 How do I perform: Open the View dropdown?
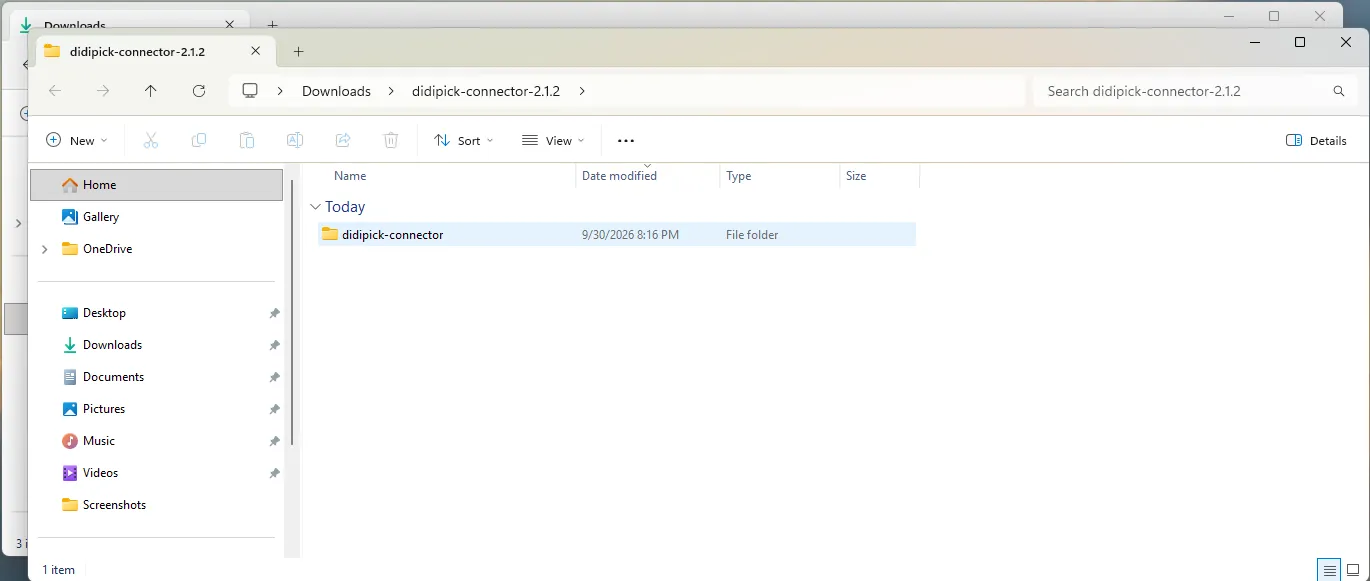click(553, 141)
